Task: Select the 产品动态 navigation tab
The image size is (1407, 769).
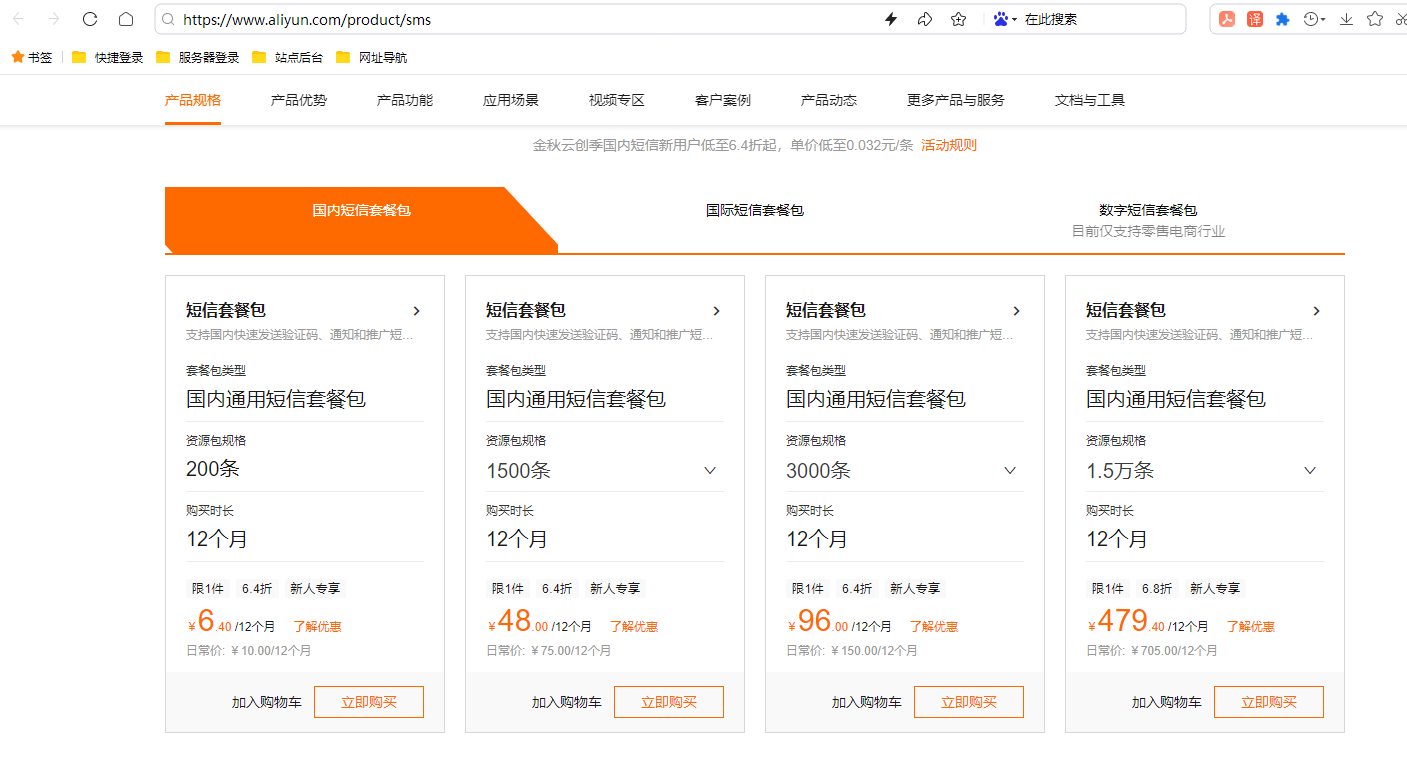Action: tap(829, 100)
